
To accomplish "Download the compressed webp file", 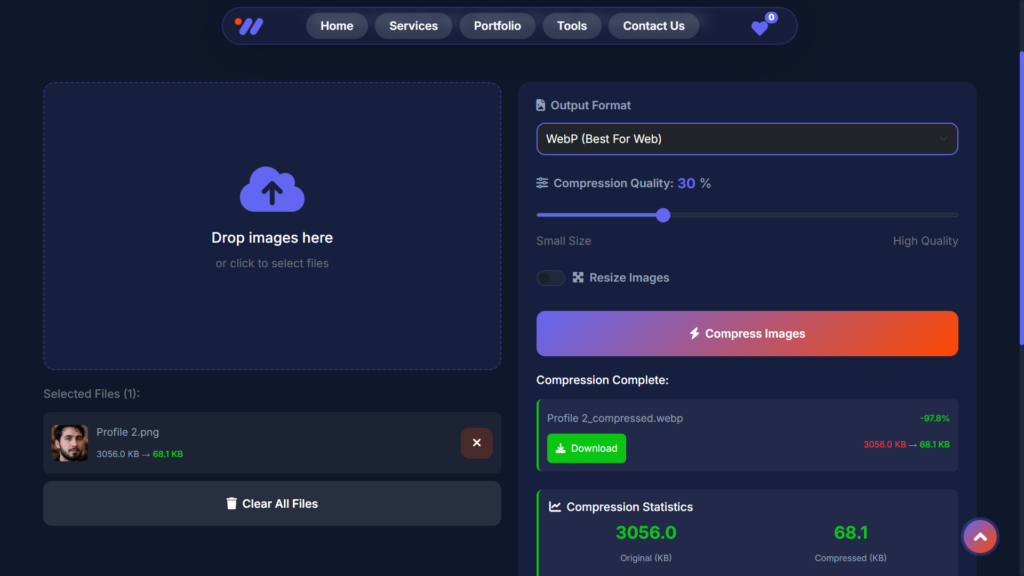I will 586,448.
